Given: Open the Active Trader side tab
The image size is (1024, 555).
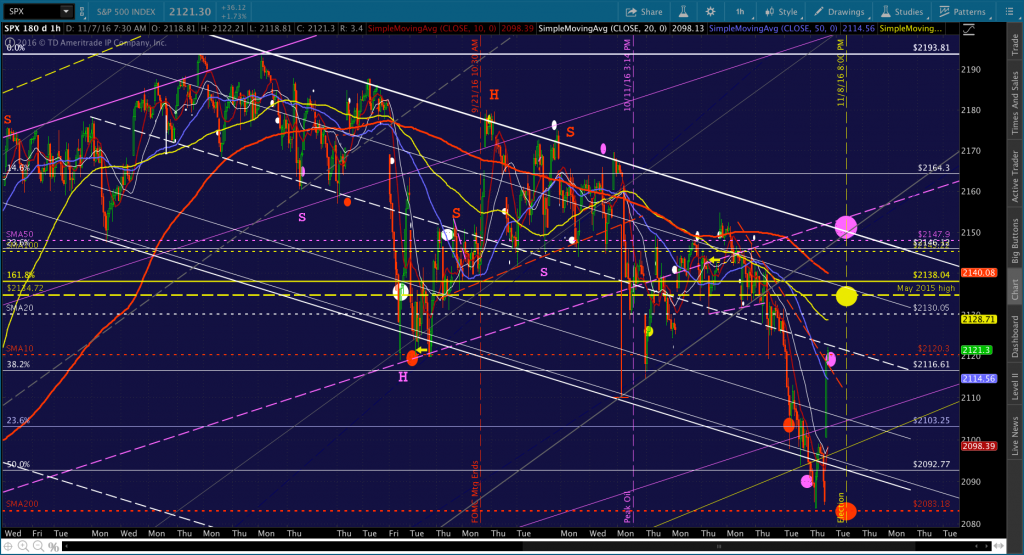Looking at the screenshot, I should pos(1015,176).
